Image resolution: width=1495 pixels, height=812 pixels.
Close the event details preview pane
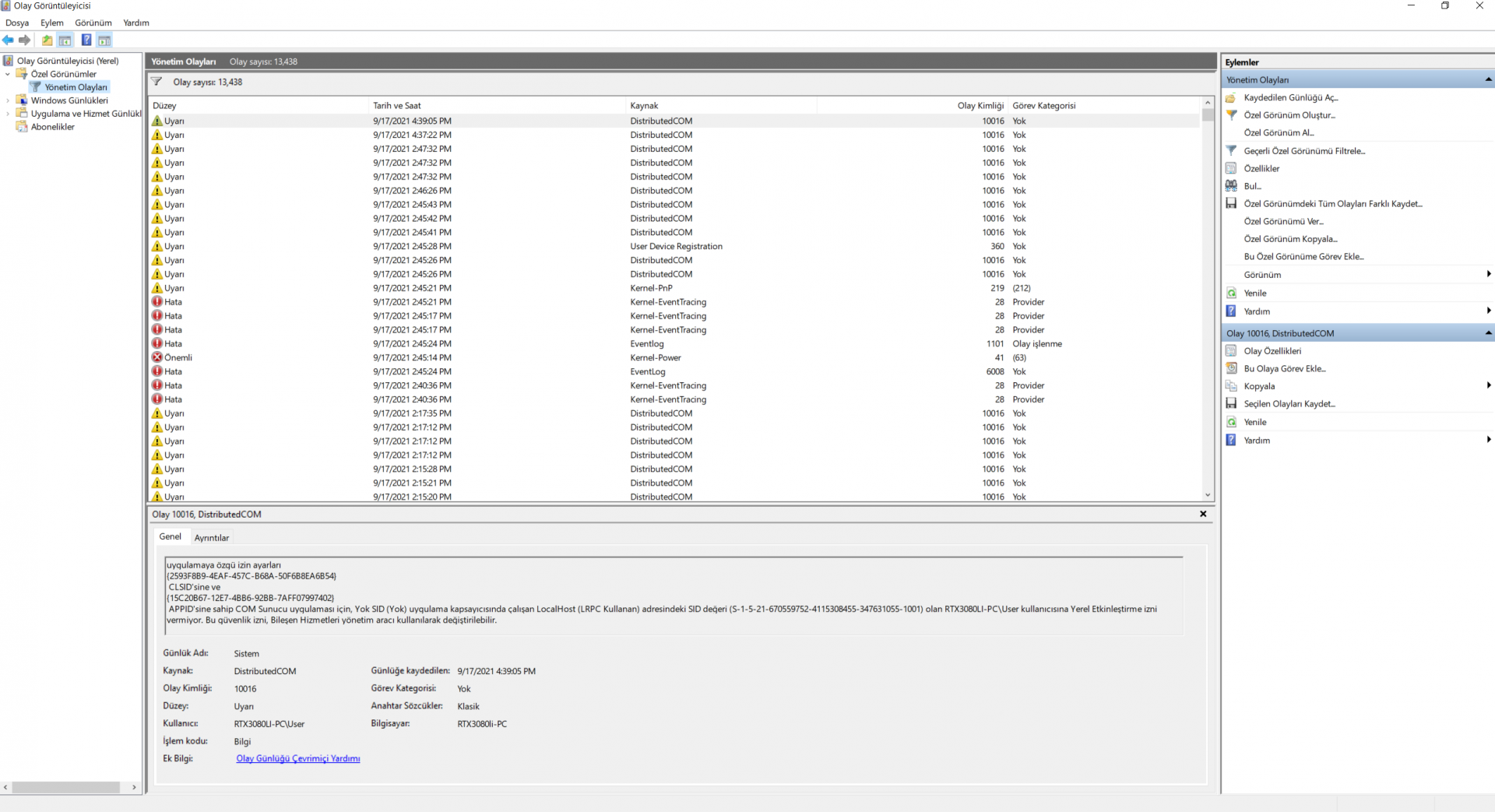[1203, 514]
